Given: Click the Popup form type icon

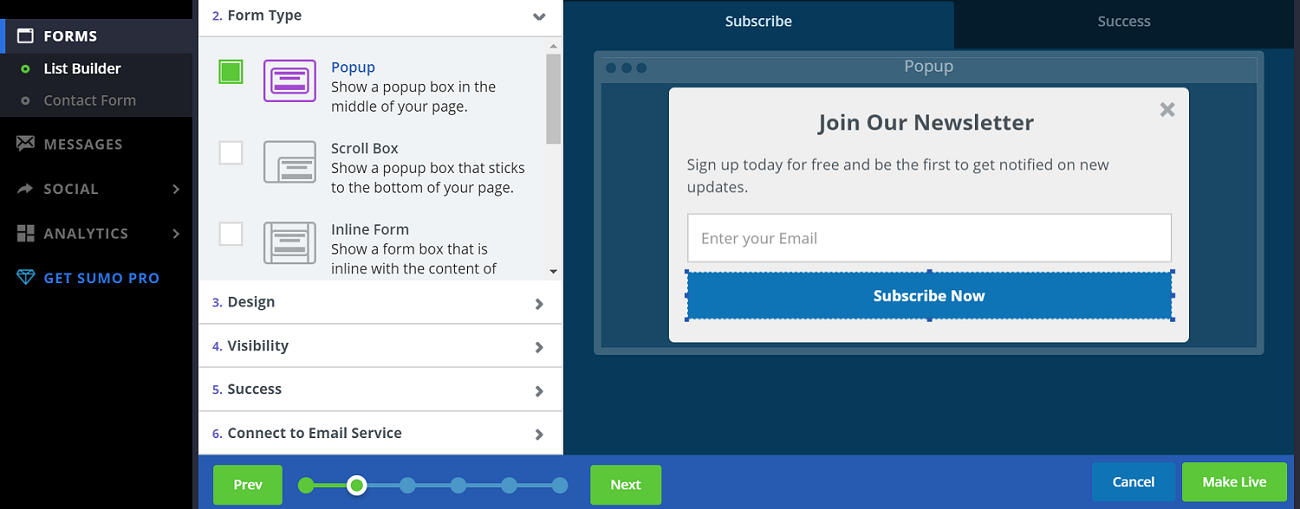Looking at the screenshot, I should coord(289,81).
